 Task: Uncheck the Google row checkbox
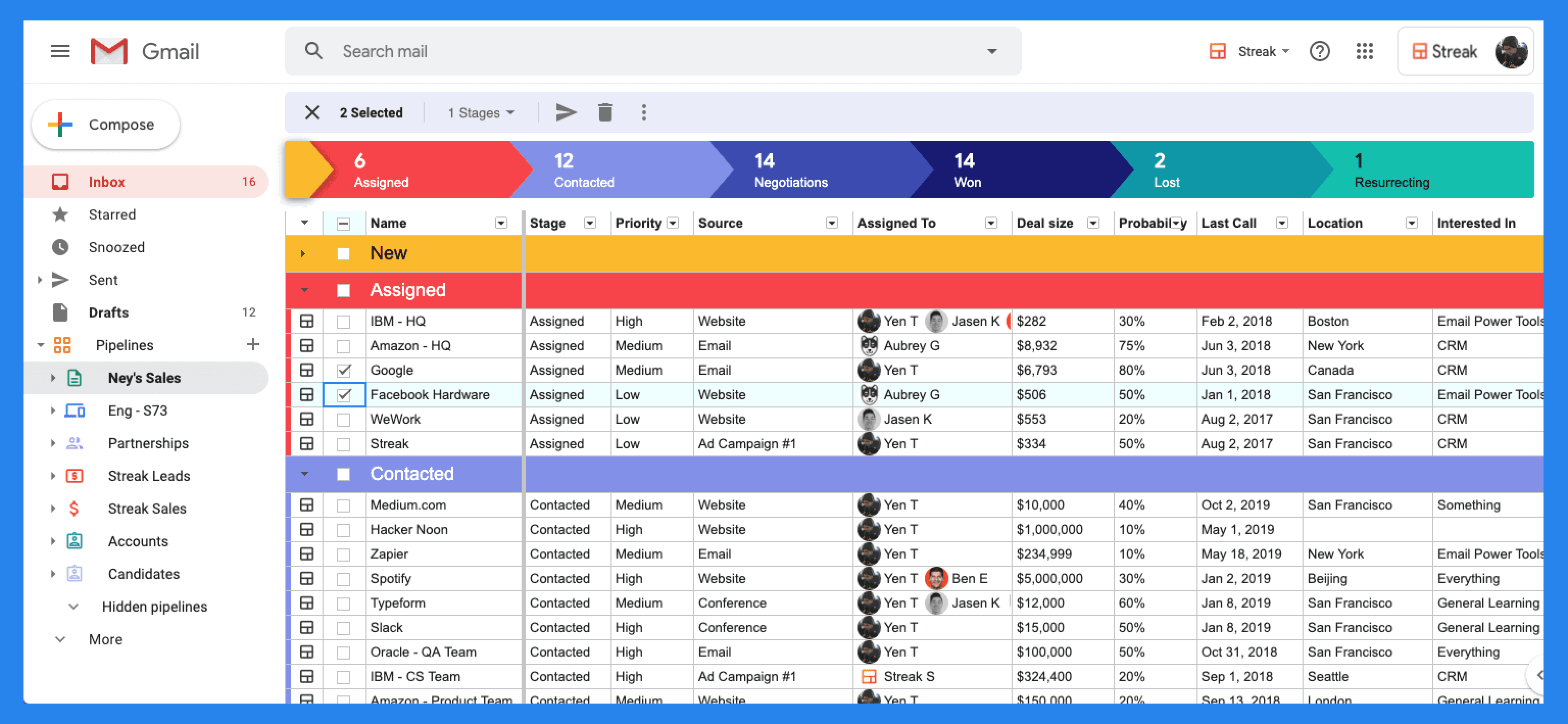click(x=344, y=370)
